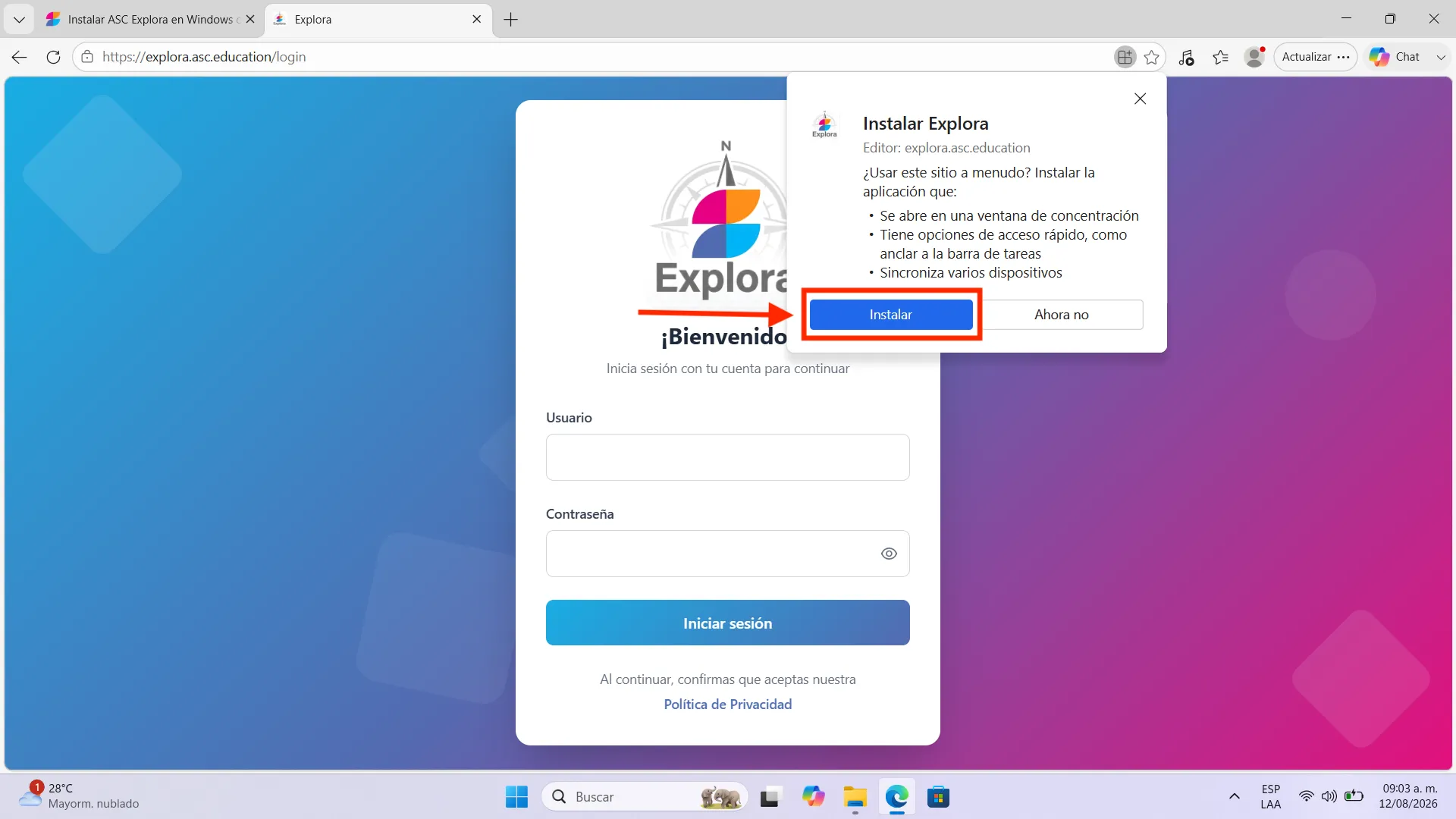Click the Instalar button in the install prompt

[891, 315]
